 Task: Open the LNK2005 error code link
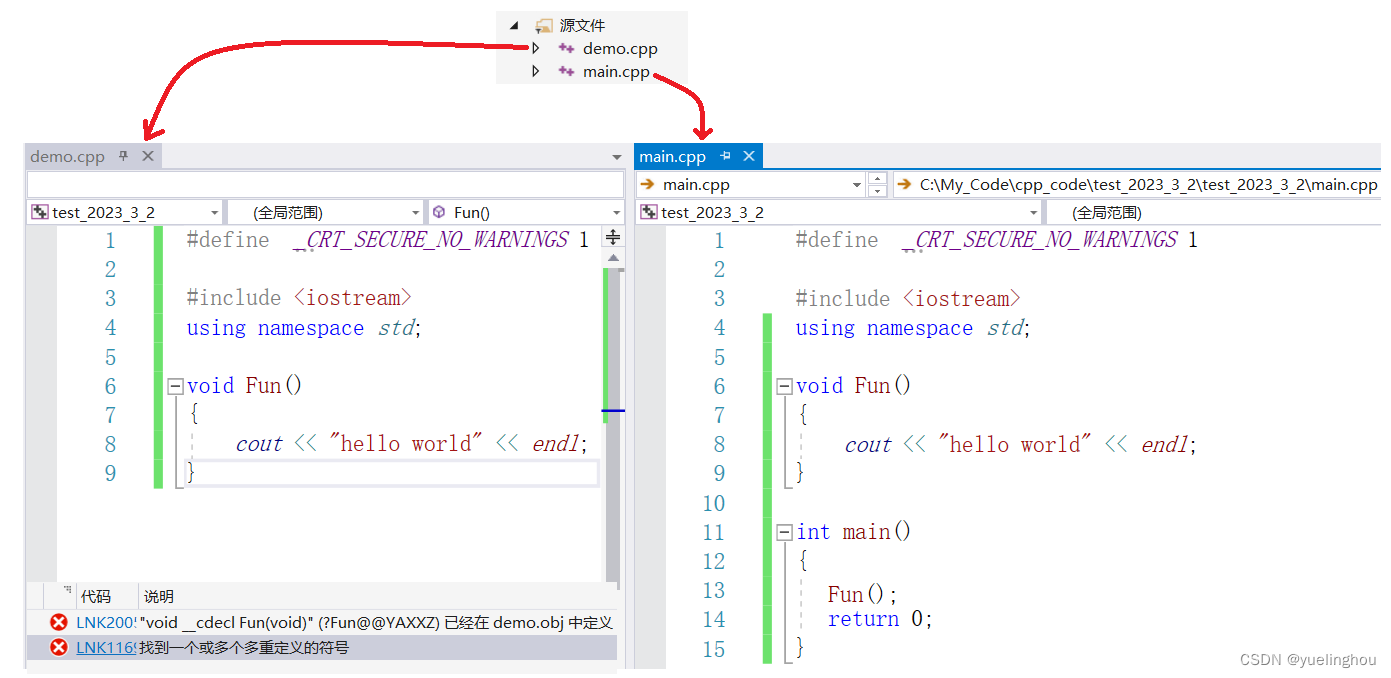106,622
